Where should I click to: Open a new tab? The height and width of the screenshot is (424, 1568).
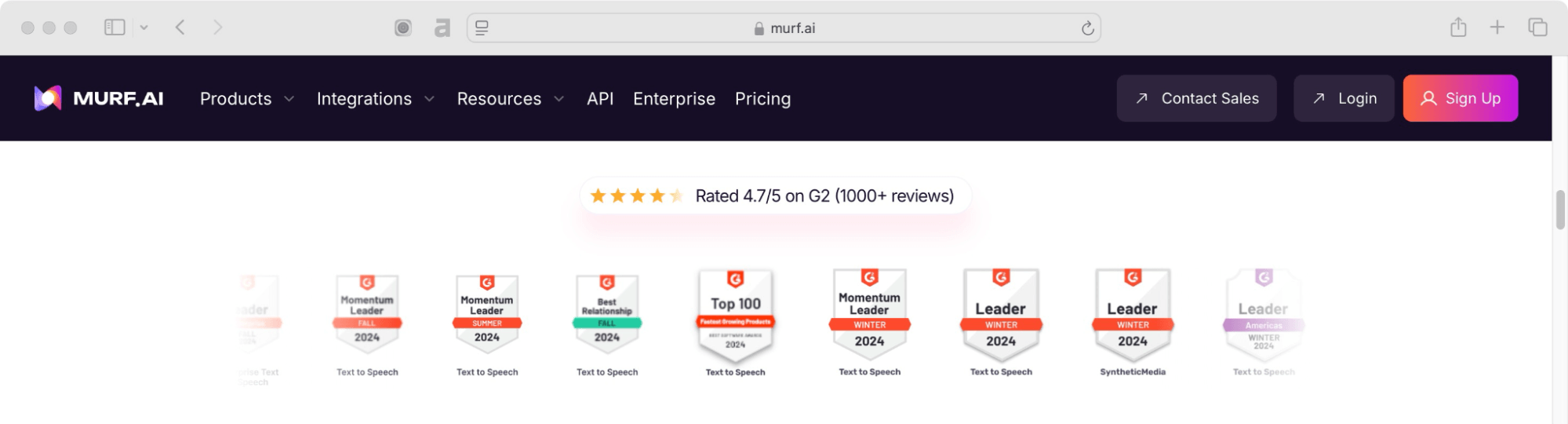1497,27
